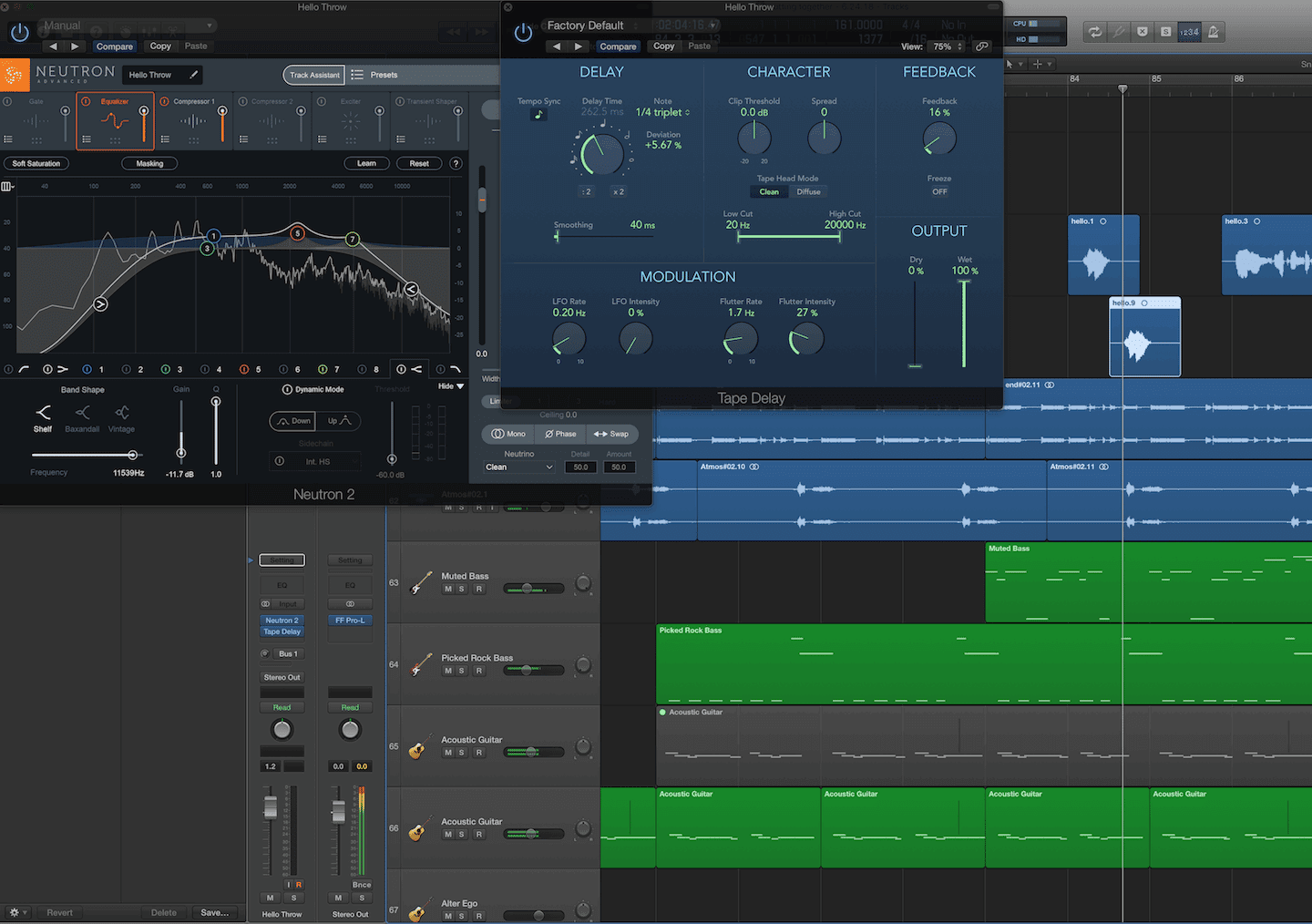Click the metronome icon in Logic toolbar
The height and width of the screenshot is (924, 1312).
click(1213, 32)
